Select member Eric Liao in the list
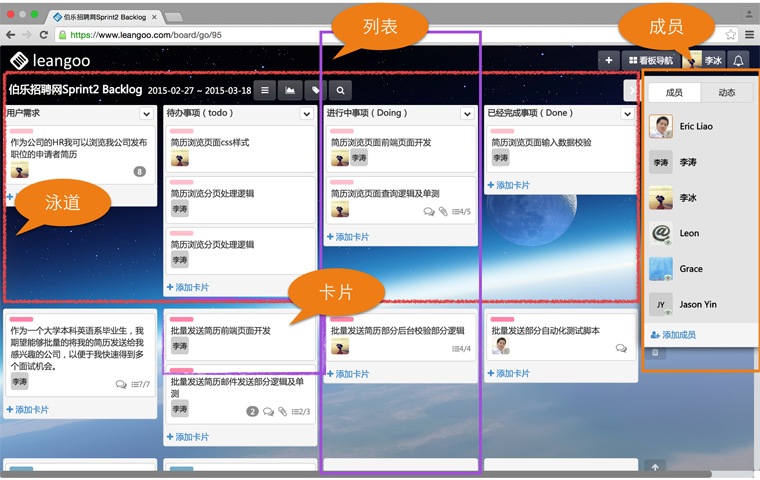Image resolution: width=760 pixels, height=480 pixels. click(x=696, y=127)
